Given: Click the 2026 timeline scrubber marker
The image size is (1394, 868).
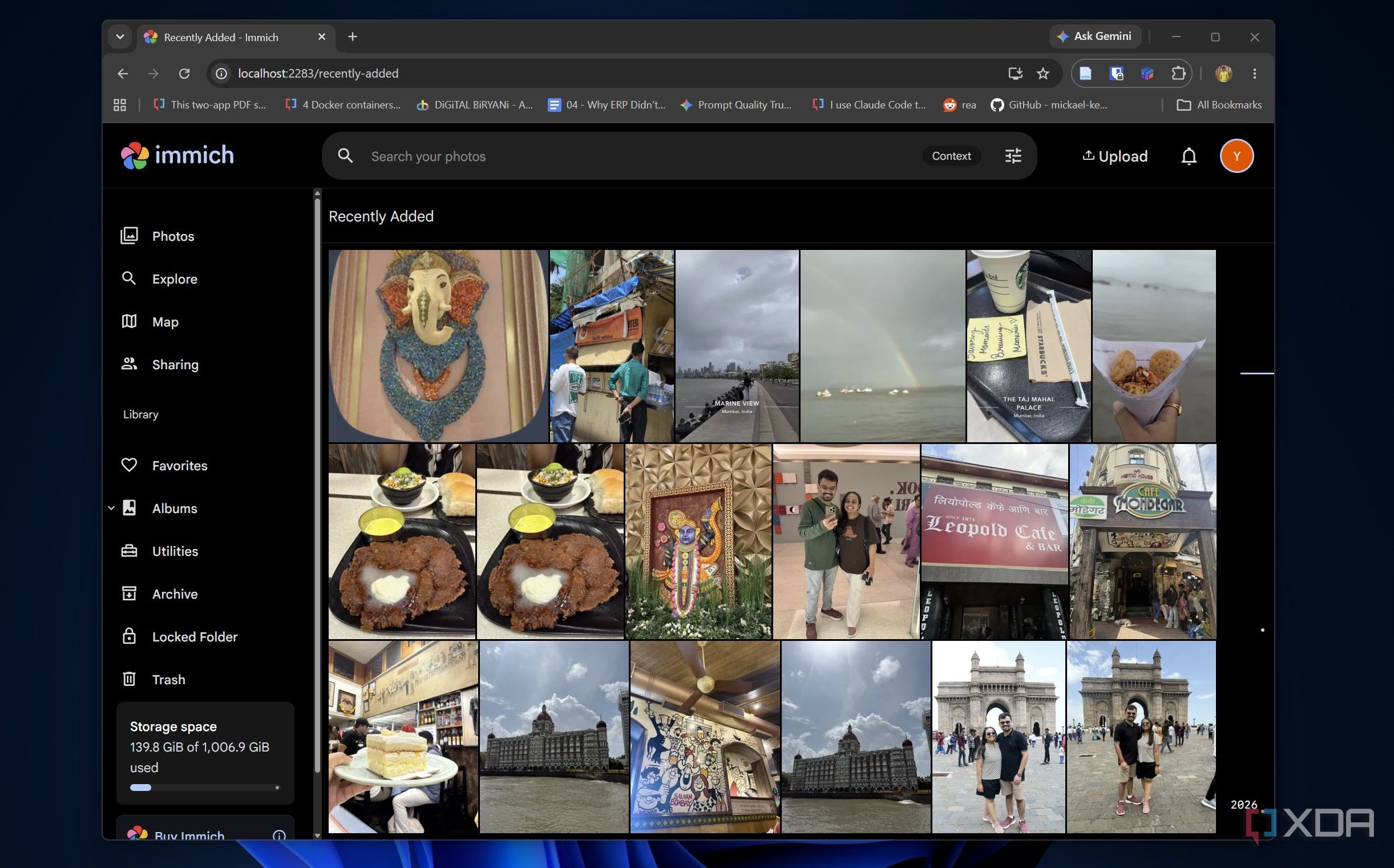Looking at the screenshot, I should [x=1243, y=804].
